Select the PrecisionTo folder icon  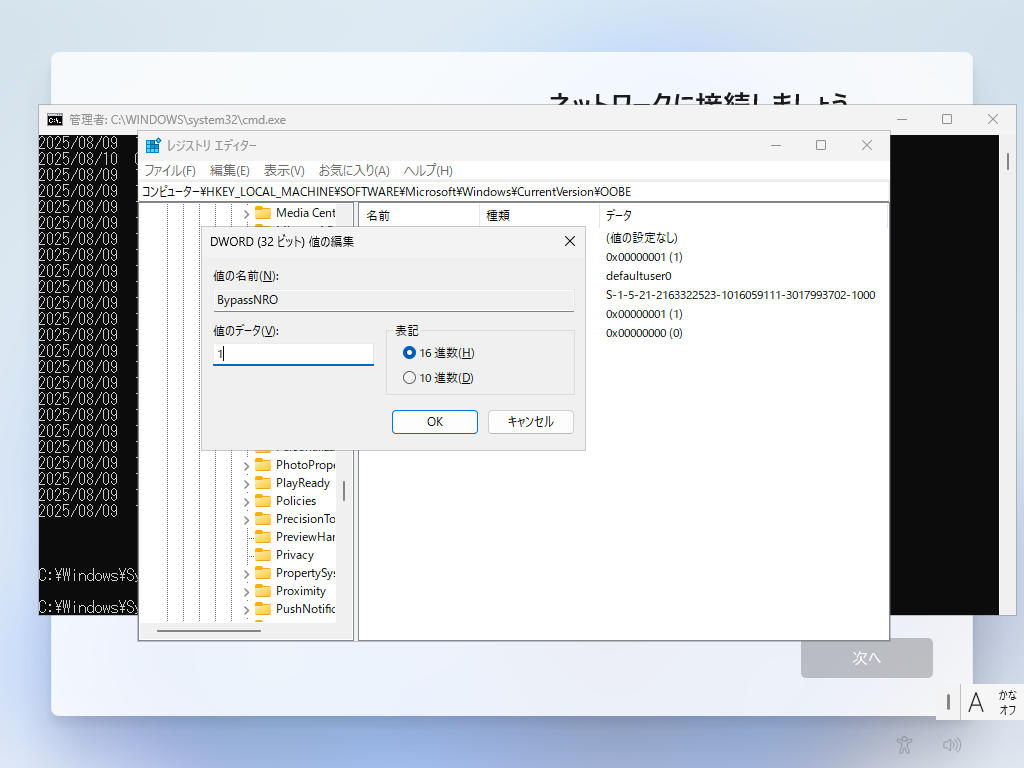263,519
